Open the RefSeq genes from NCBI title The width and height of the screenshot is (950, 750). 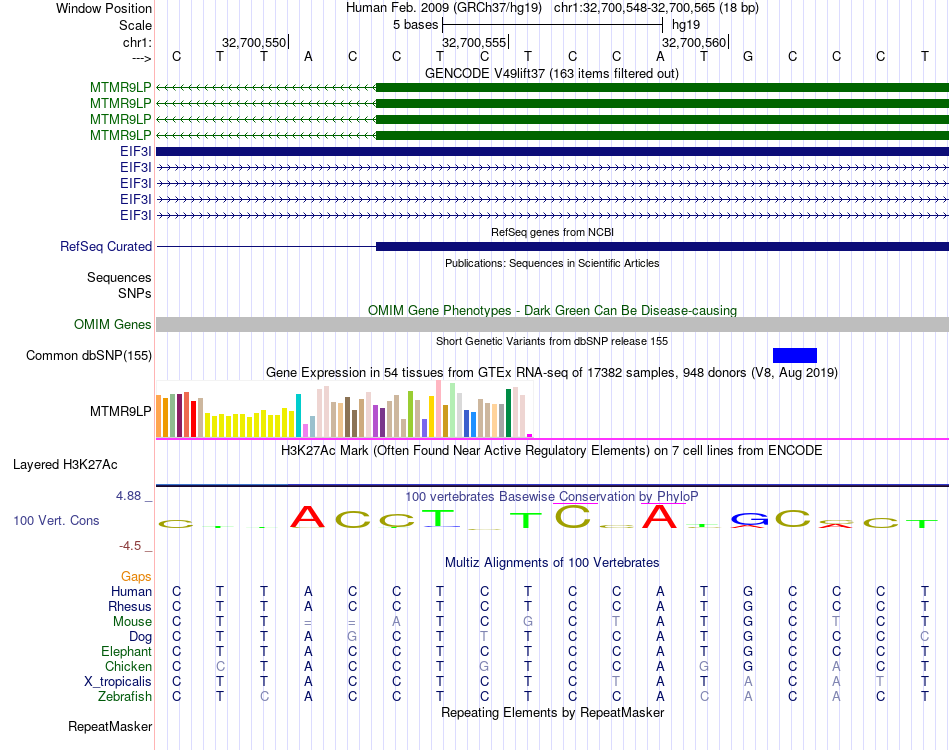[x=552, y=232]
